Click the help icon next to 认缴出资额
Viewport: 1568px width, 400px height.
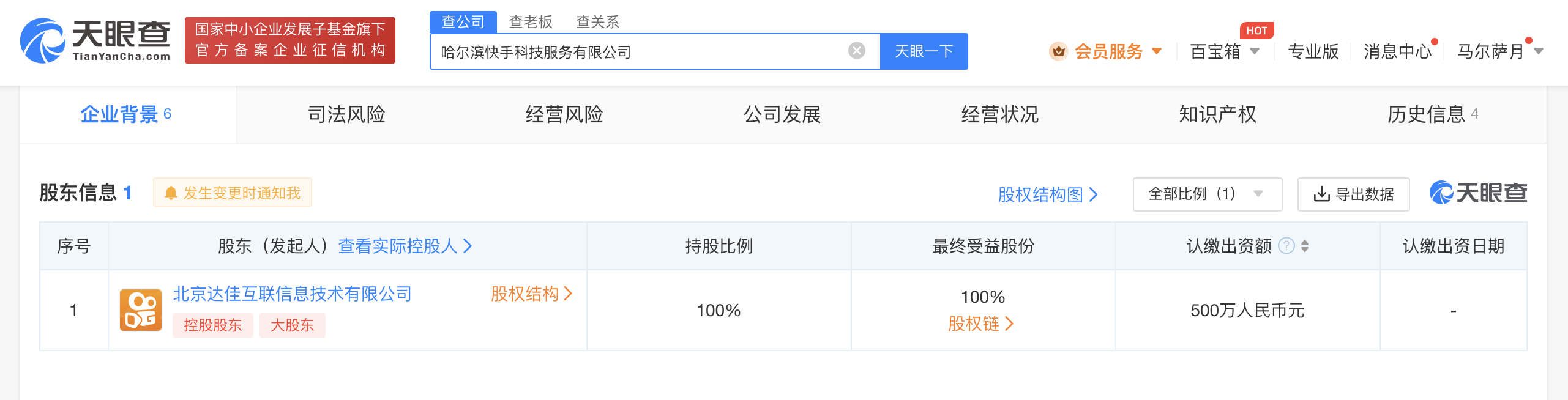coord(1286,246)
